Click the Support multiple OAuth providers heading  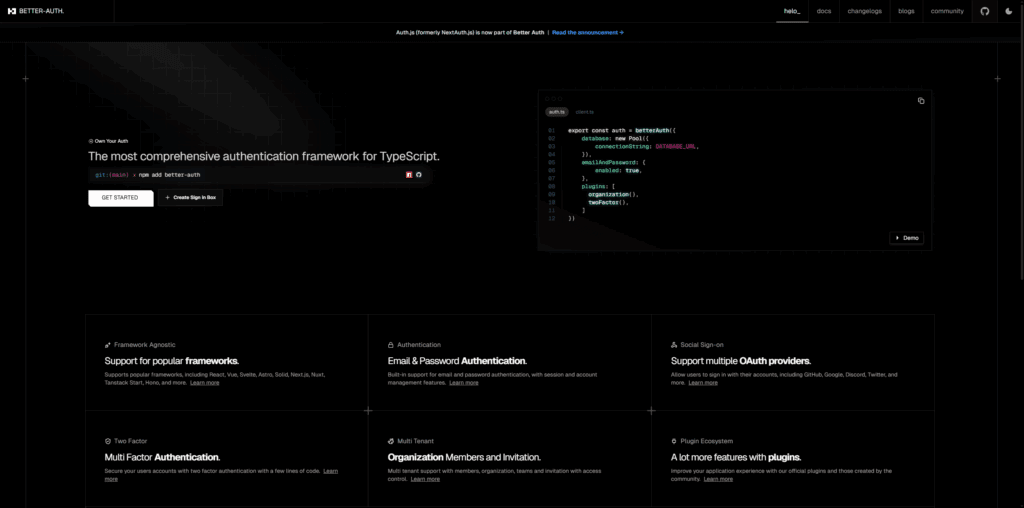click(x=741, y=360)
